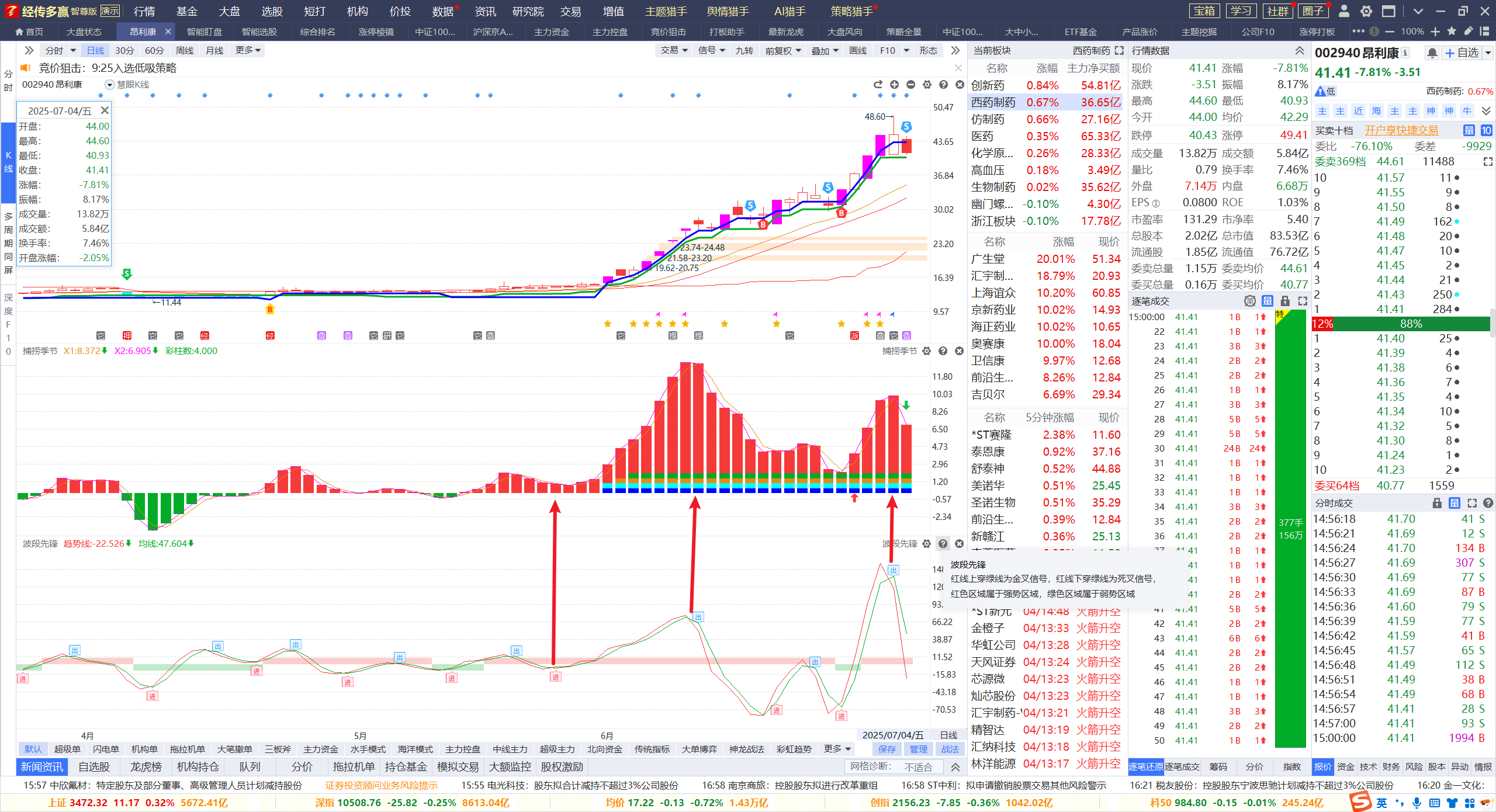Switch to the 龙虎榜 bottom tab
1496x812 pixels.
coord(145,767)
